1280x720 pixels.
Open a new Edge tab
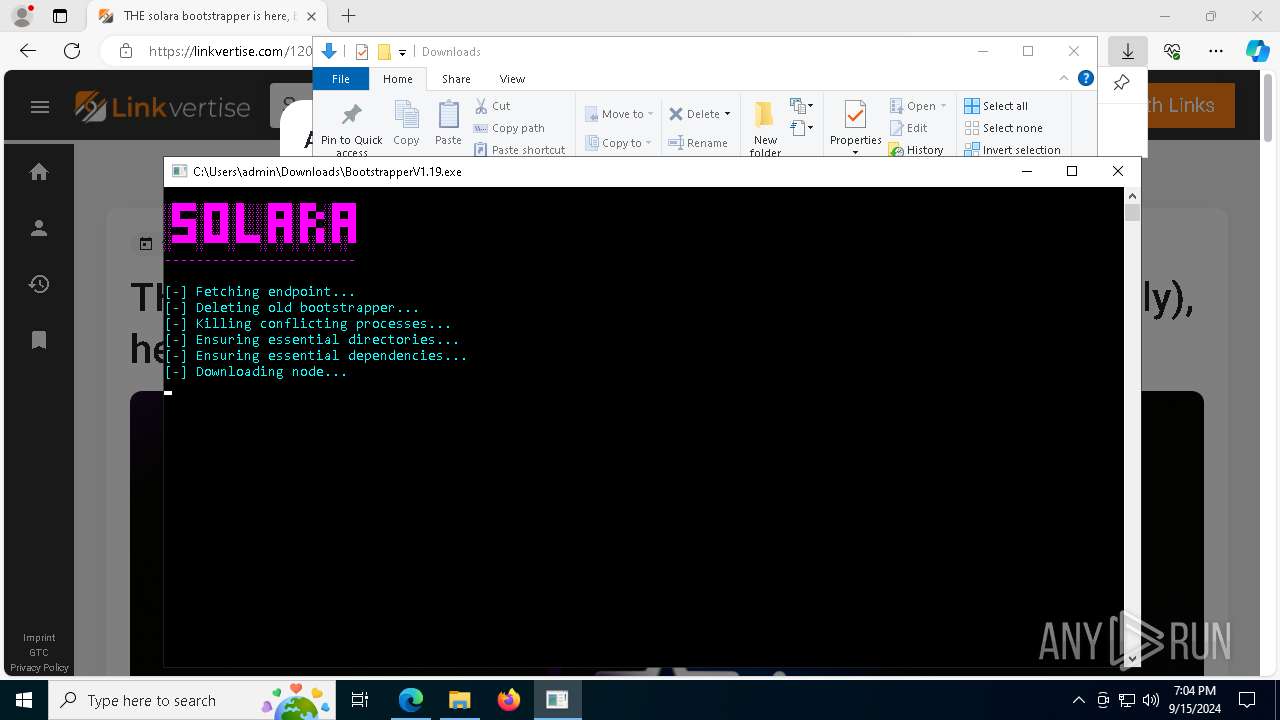coord(348,16)
